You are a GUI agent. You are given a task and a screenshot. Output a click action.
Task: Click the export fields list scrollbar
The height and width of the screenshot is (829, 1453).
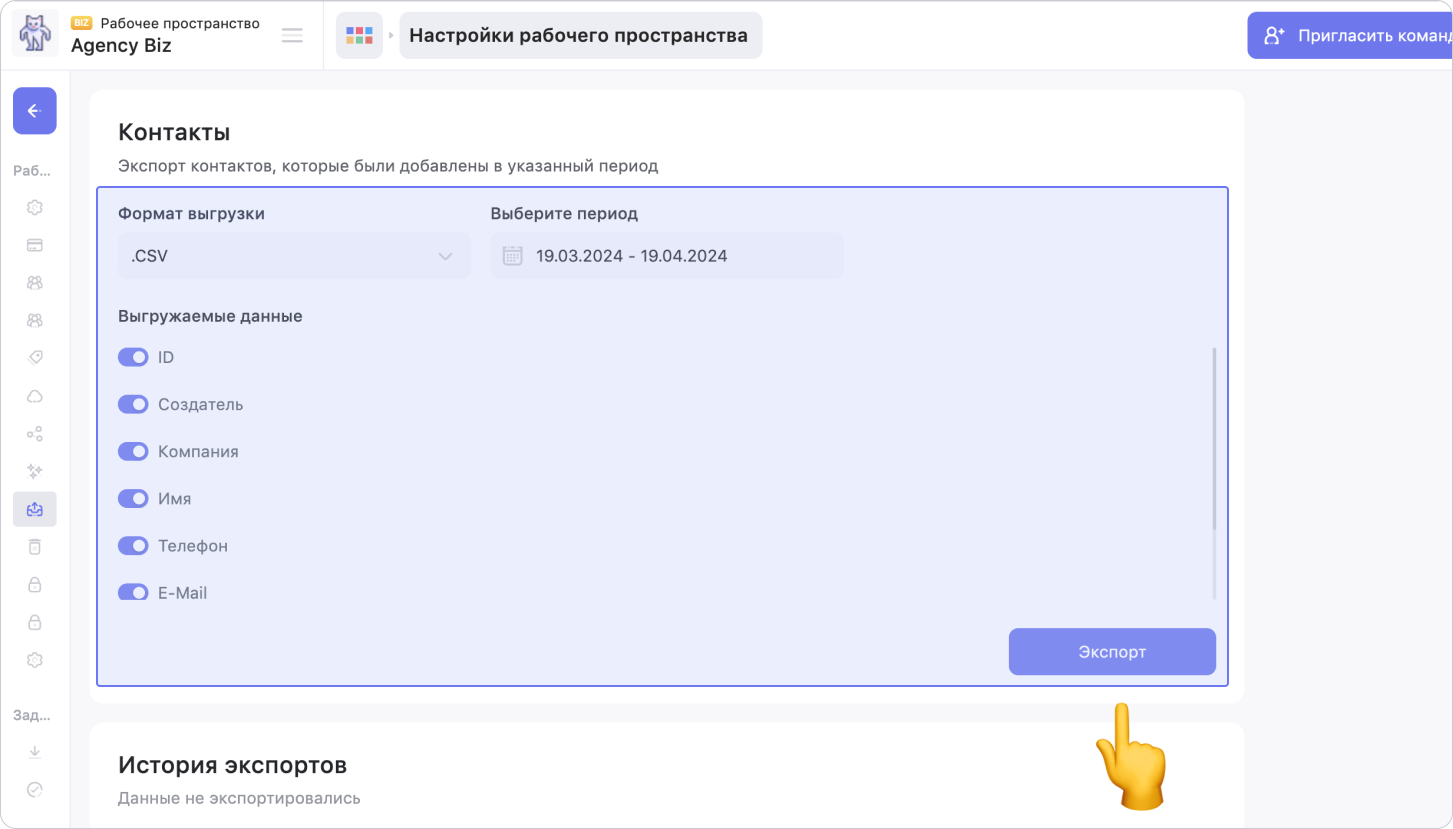1214,440
